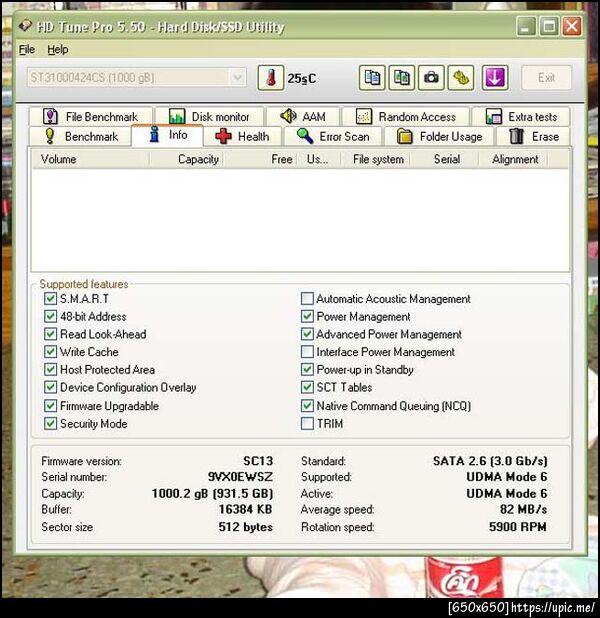Toggle the S.M.A.R.T checkbox
This screenshot has height=618, width=600.
point(50,298)
